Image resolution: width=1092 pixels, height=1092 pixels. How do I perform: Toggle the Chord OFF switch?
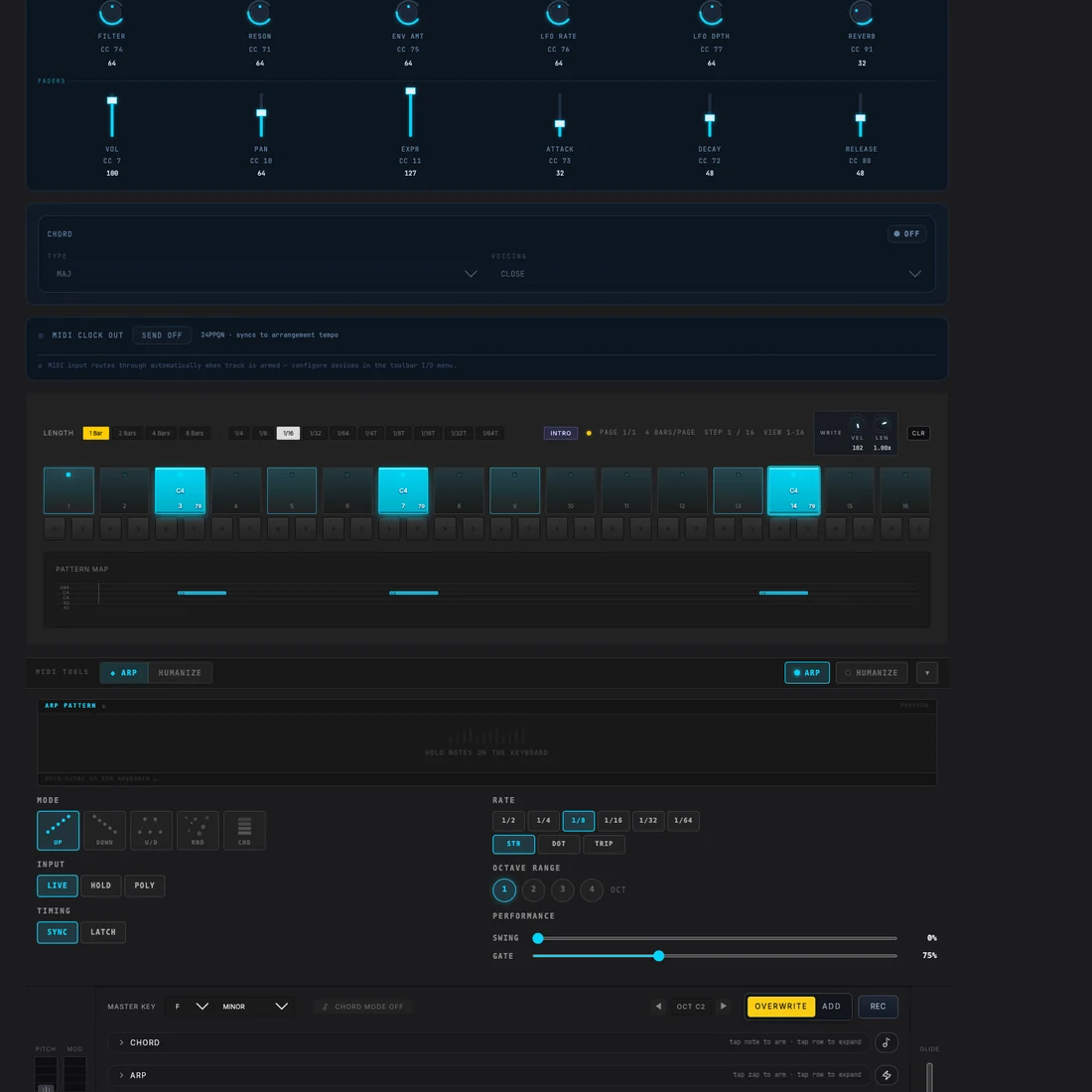tap(906, 234)
